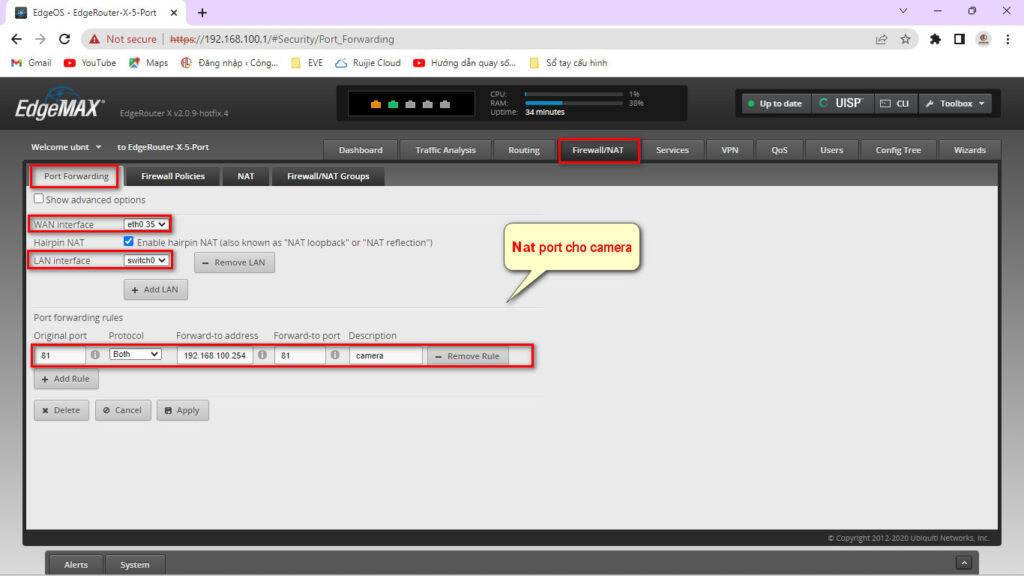Apply the port forwarding settings
The height and width of the screenshot is (576, 1024).
click(182, 410)
